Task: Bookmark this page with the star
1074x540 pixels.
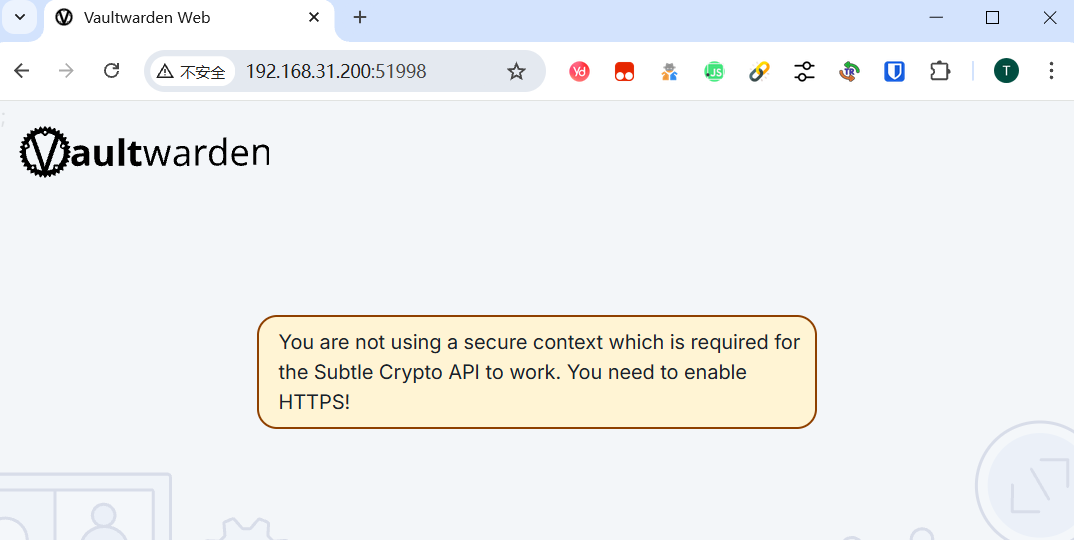Action: tap(516, 71)
